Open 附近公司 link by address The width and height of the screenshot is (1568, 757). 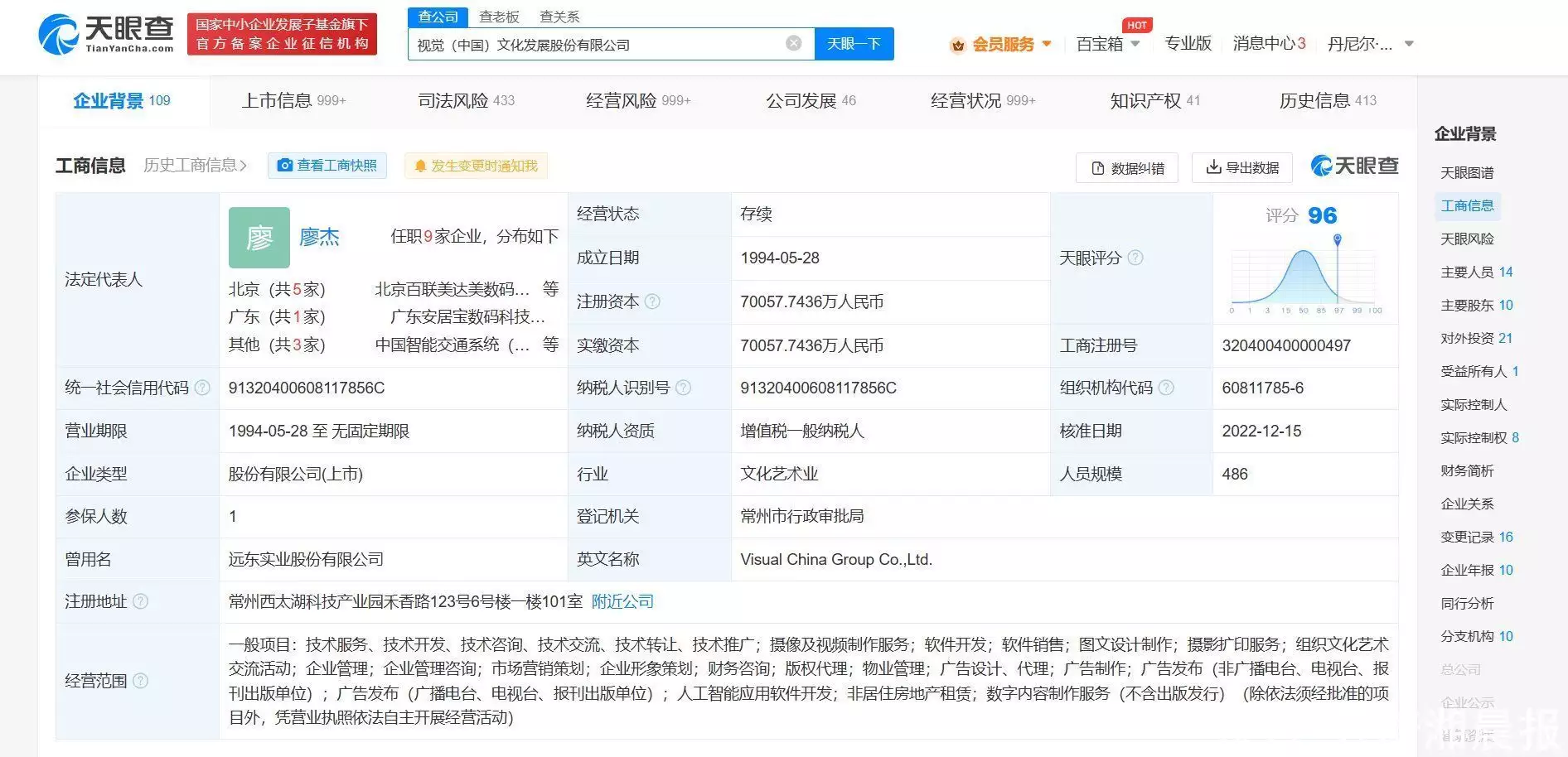click(622, 601)
